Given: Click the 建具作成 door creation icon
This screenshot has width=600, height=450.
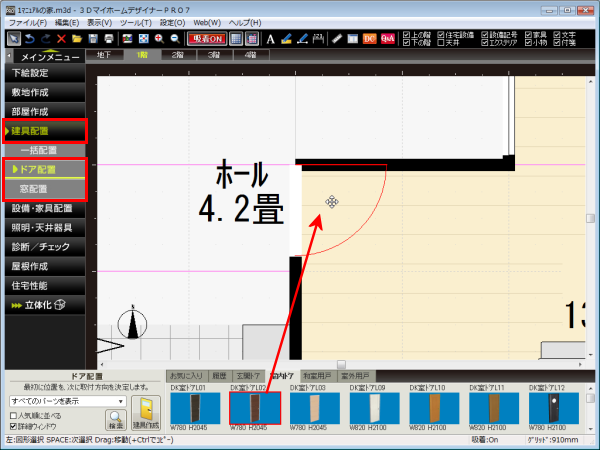Looking at the screenshot, I should pos(145,412).
